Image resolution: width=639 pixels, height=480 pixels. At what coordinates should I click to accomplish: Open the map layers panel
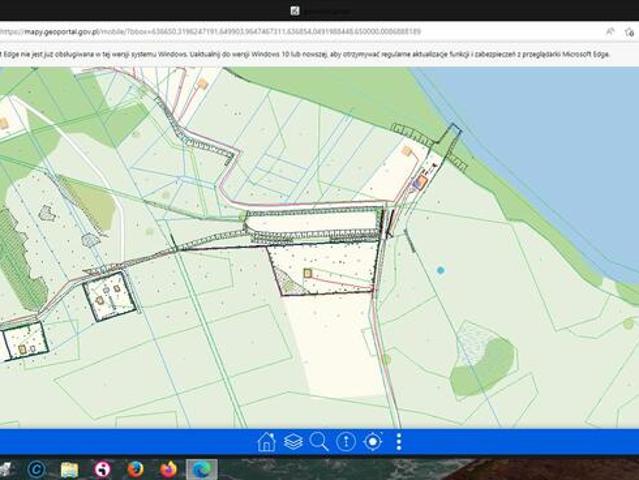[x=293, y=442]
